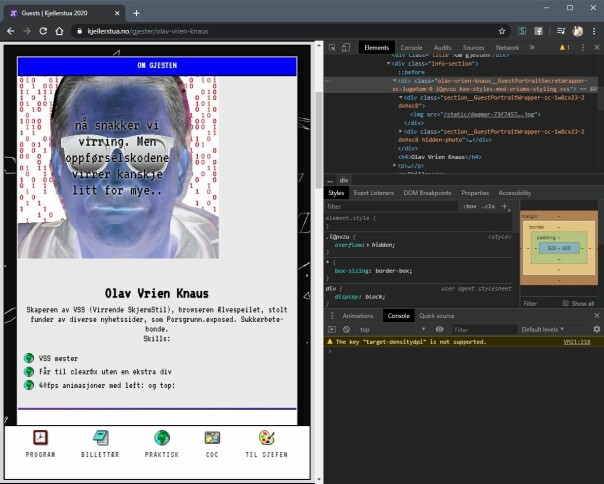Open the media control playlist icon
The width and height of the screenshot is (604, 484).
[x=561, y=31]
